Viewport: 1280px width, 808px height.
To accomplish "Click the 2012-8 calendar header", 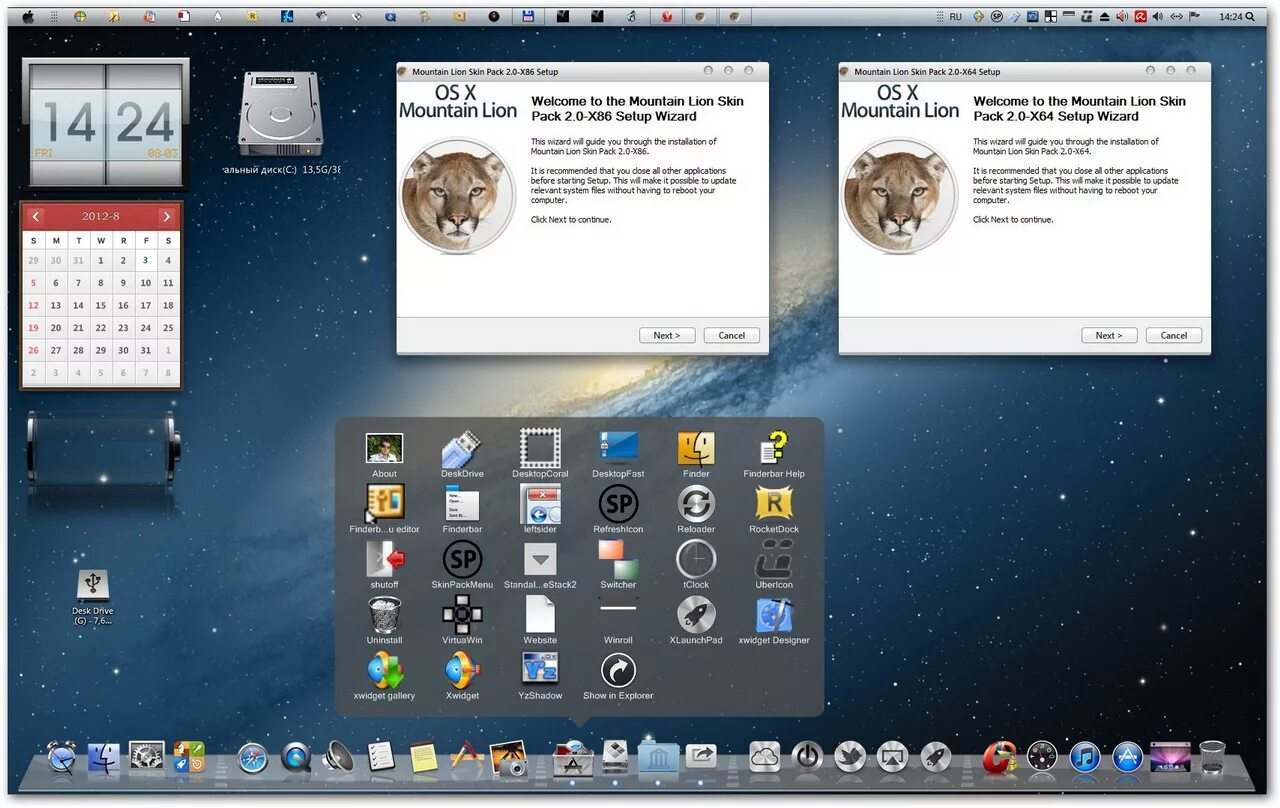I will click(100, 216).
